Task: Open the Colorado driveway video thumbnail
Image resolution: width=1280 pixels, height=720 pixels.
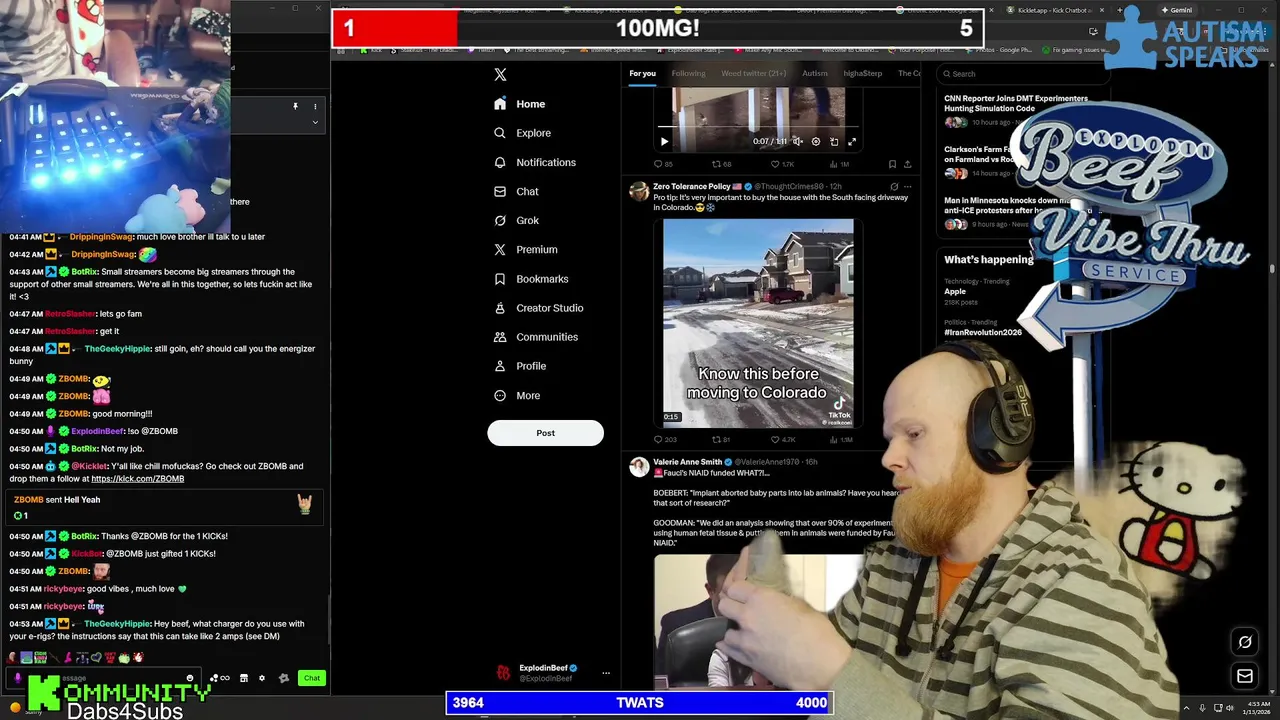Action: point(758,323)
